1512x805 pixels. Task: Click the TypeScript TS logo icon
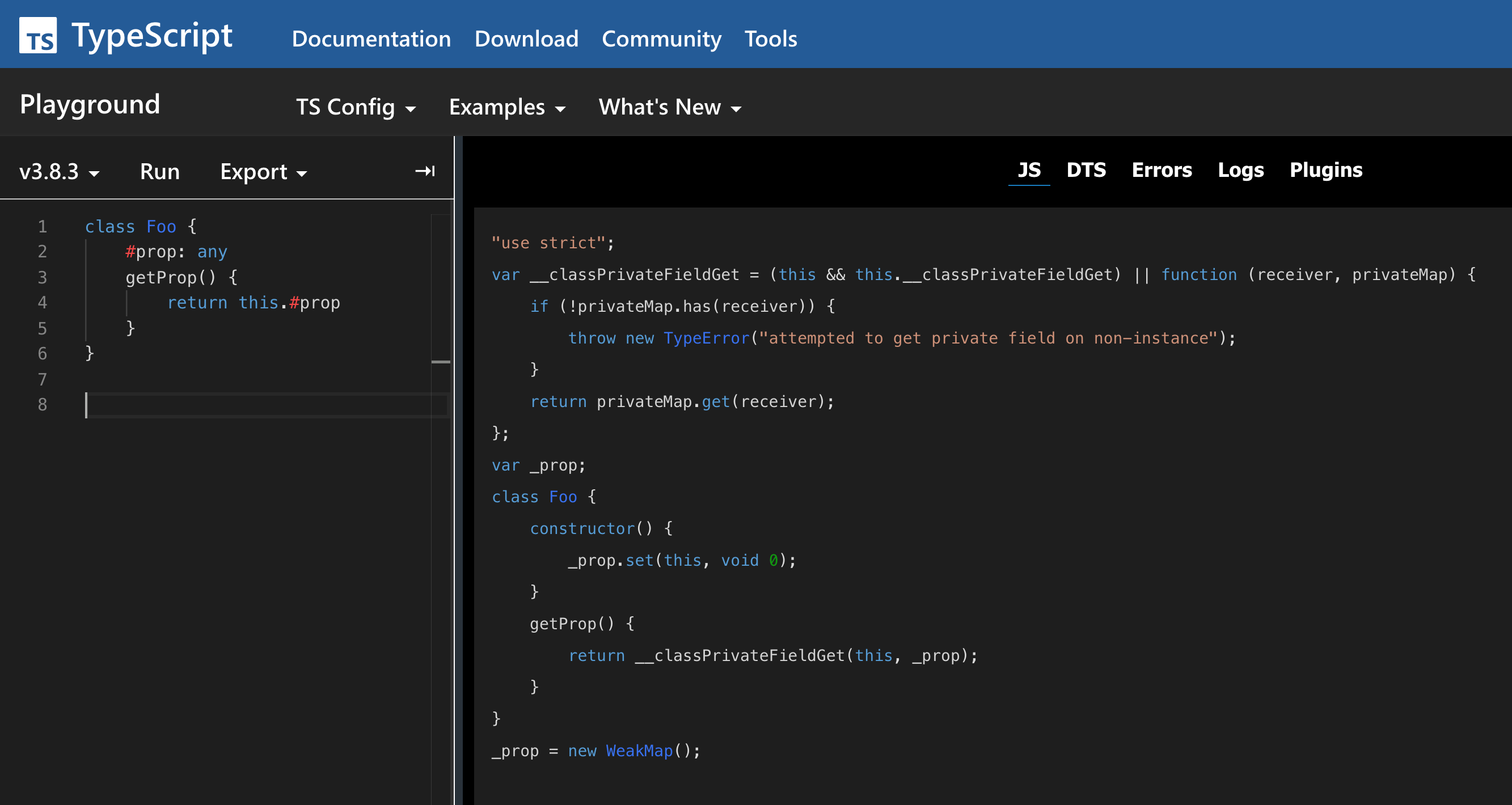(37, 35)
